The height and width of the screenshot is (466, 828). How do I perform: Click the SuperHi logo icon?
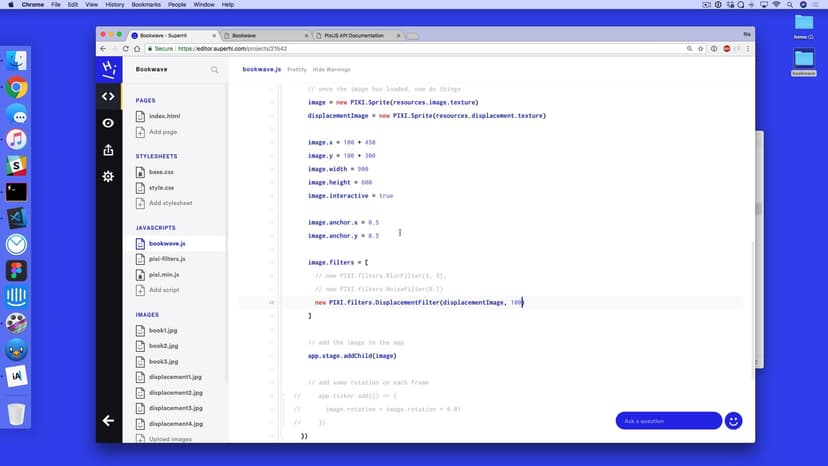tap(108, 69)
